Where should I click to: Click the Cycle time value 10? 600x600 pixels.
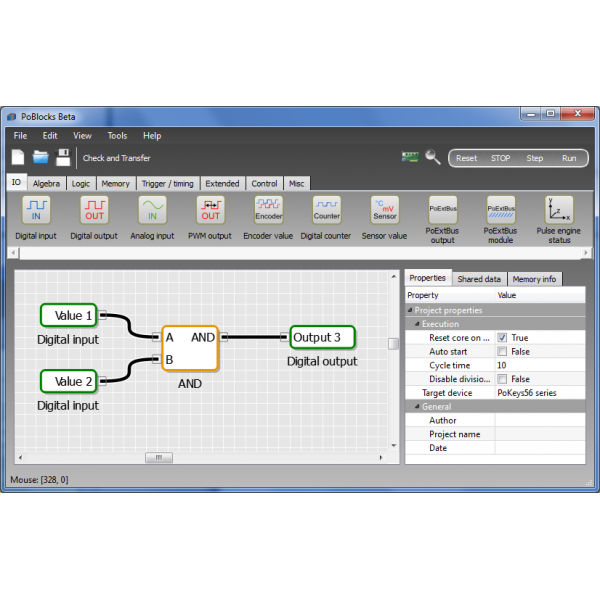540,365
